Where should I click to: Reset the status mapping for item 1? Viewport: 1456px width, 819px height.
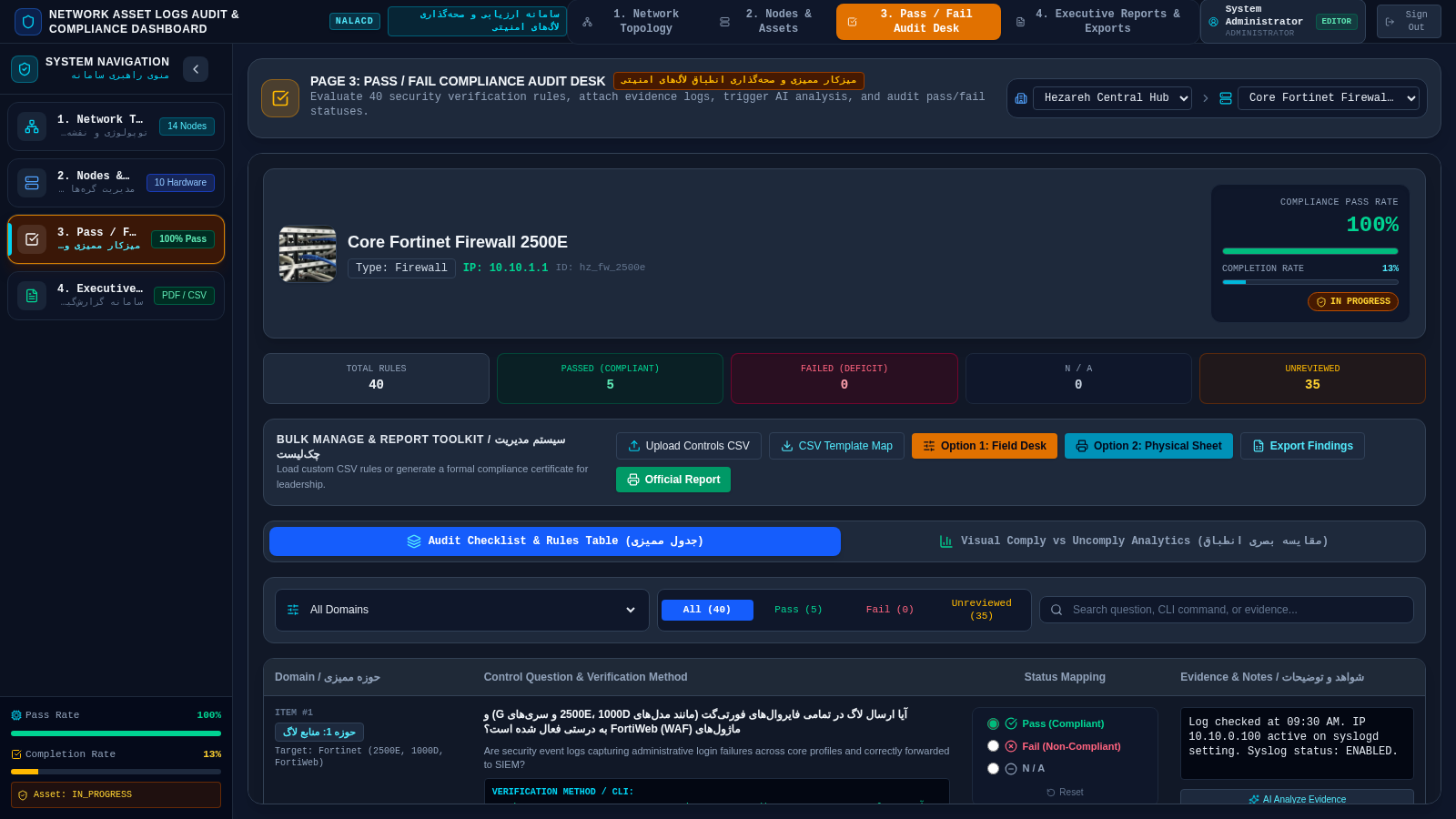click(1065, 793)
